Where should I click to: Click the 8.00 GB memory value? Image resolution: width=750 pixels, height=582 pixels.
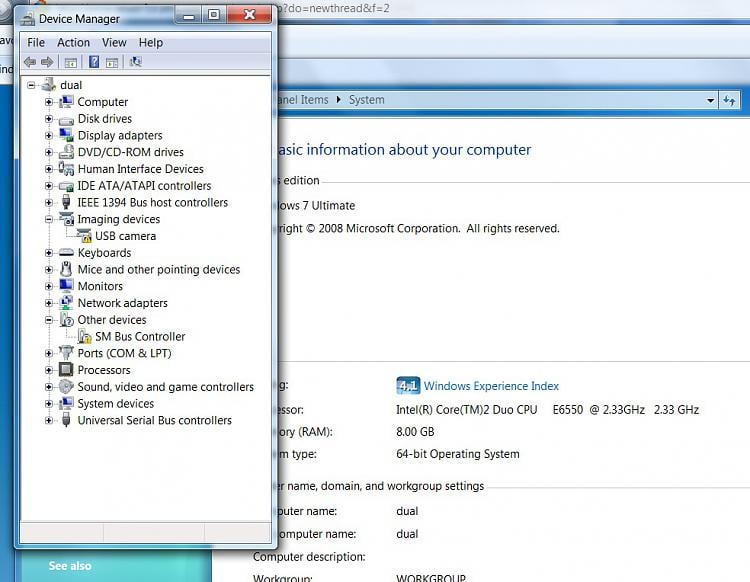pyautogui.click(x=415, y=432)
